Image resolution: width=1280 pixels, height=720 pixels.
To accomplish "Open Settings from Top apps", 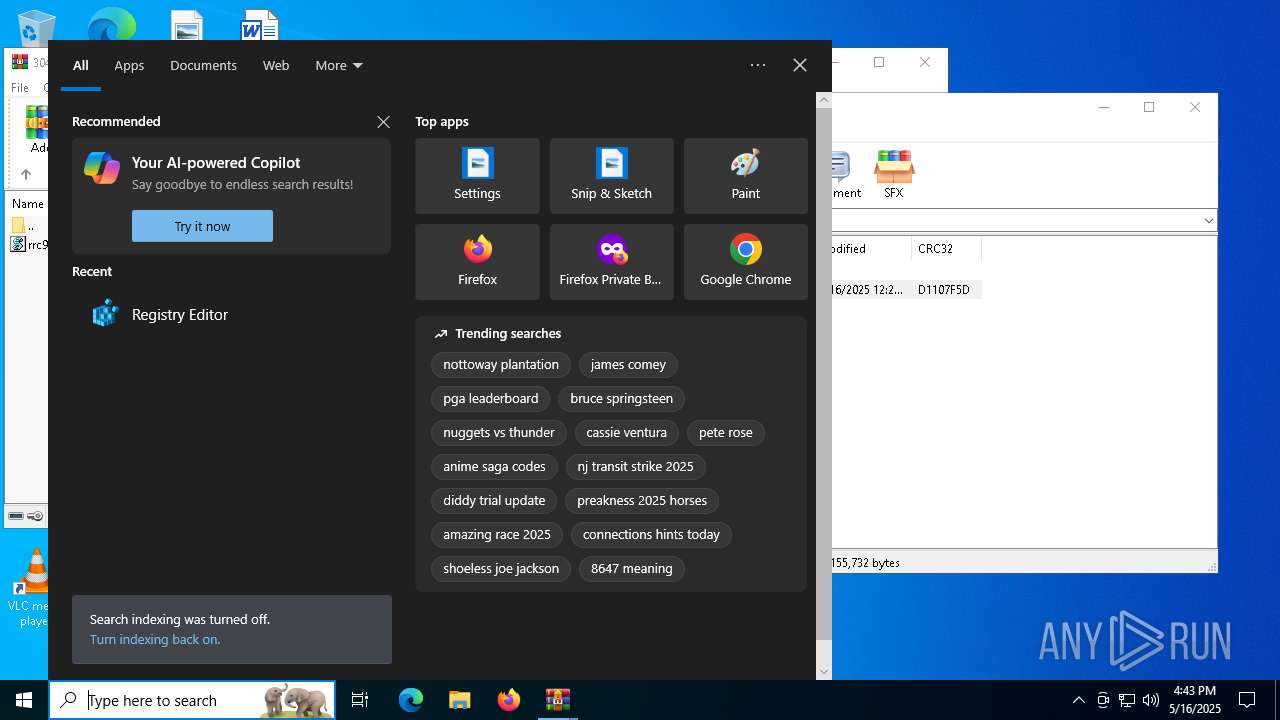I will (x=477, y=176).
